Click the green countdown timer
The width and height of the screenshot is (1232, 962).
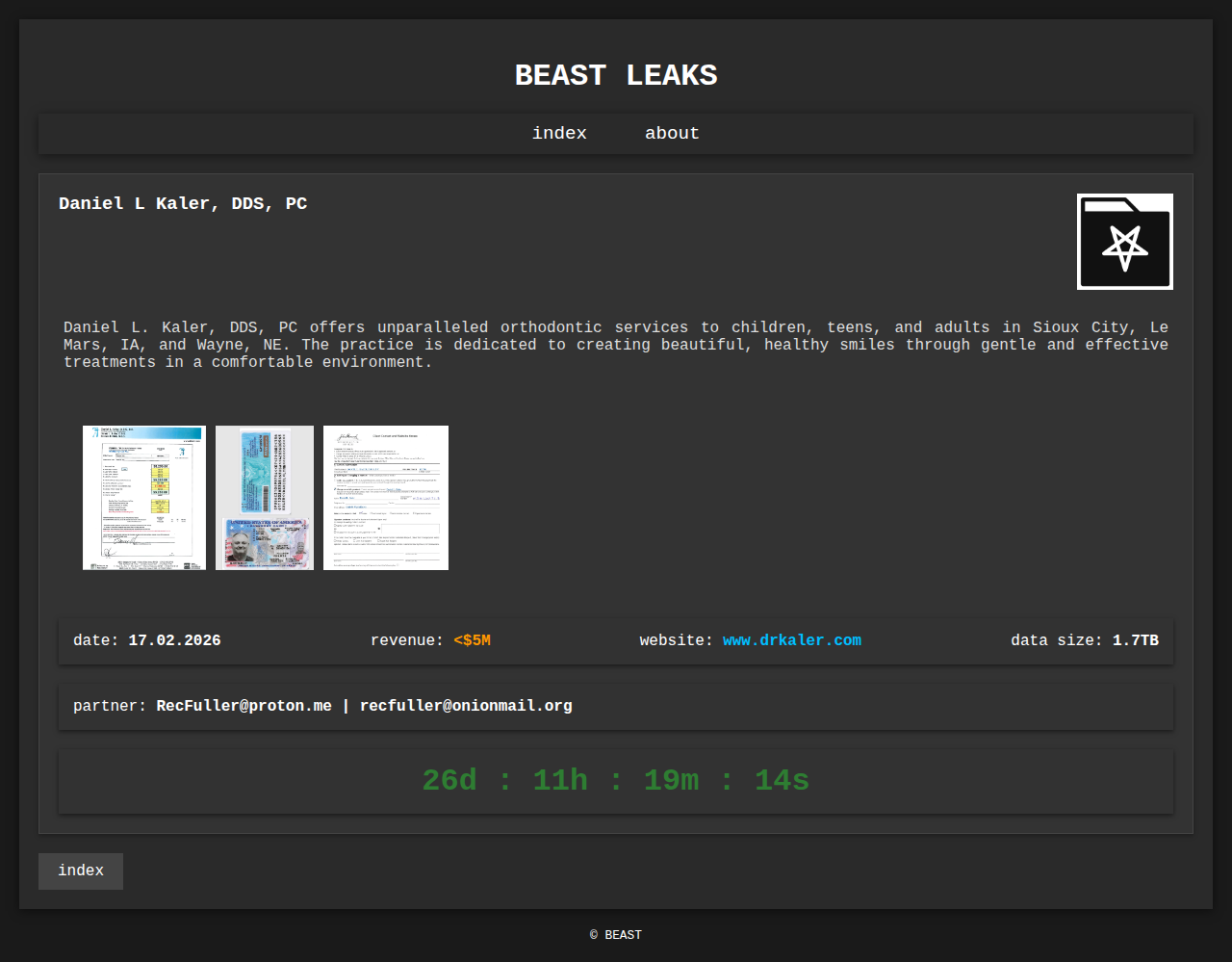click(616, 780)
